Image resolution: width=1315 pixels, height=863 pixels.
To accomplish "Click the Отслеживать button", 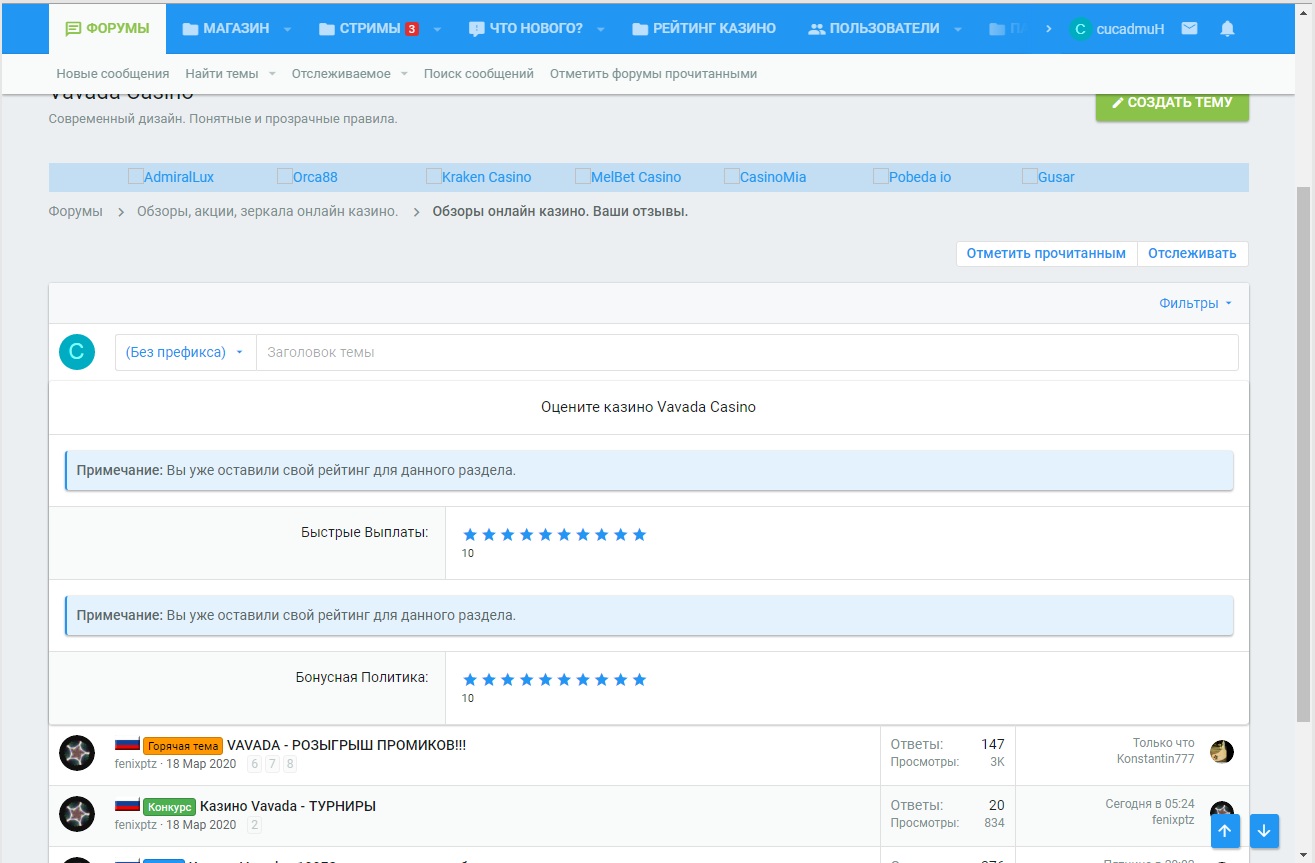I will pyautogui.click(x=1192, y=253).
